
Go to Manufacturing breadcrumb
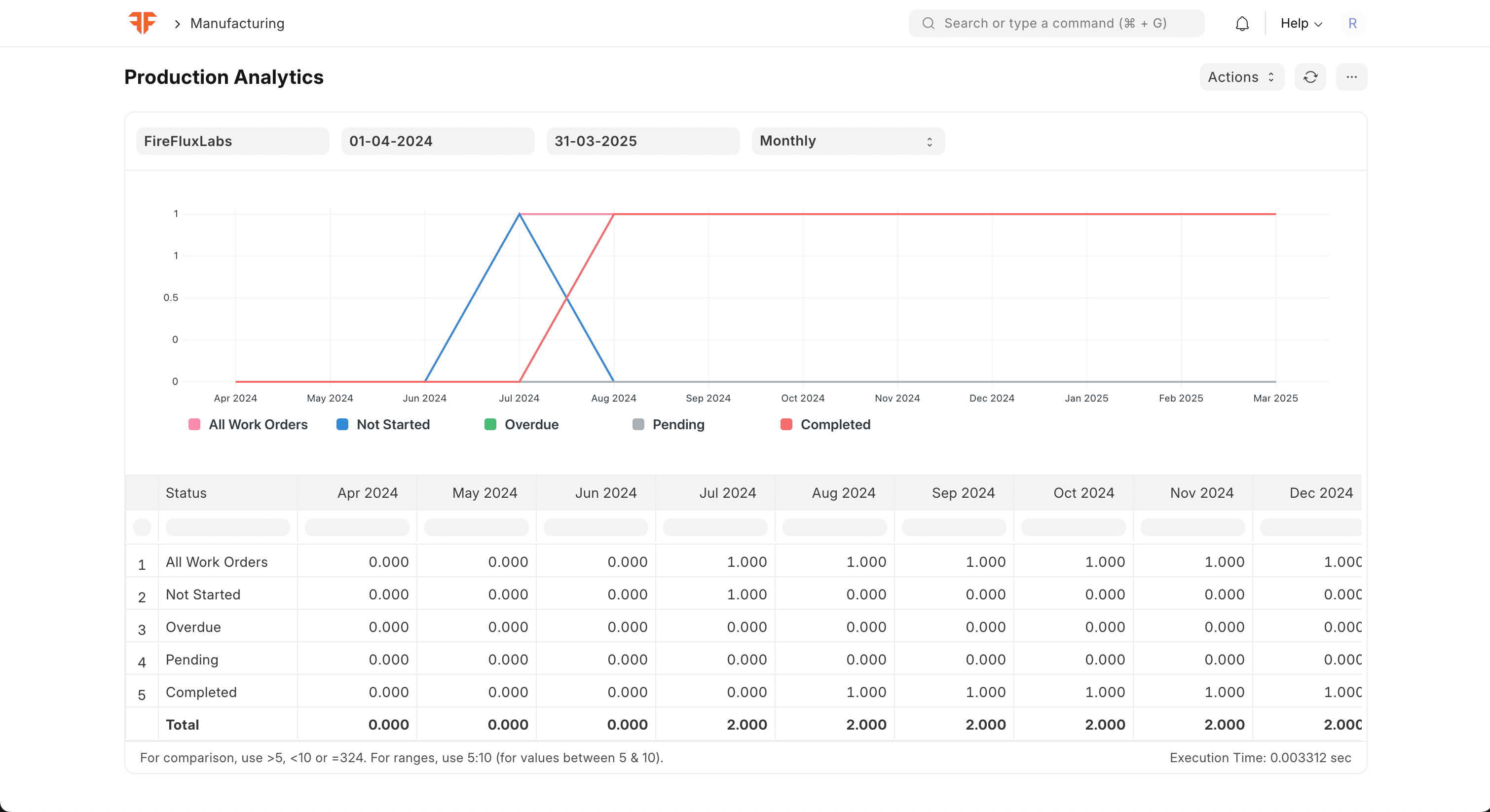(x=237, y=23)
